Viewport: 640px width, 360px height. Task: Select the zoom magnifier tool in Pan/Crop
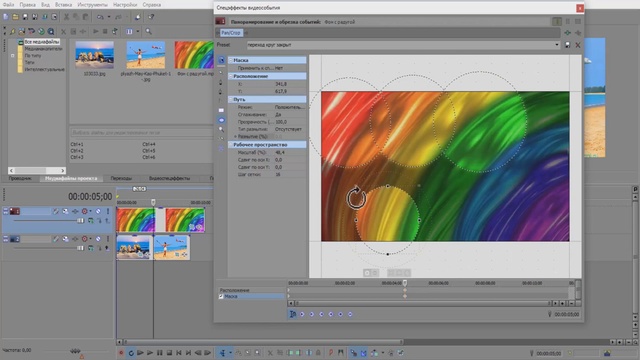[x=221, y=129]
